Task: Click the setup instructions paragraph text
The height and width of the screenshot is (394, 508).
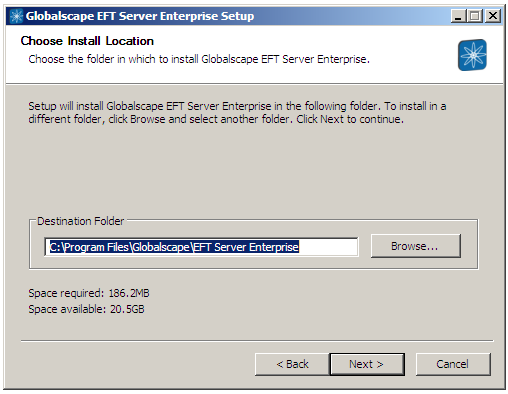Action: (x=237, y=112)
